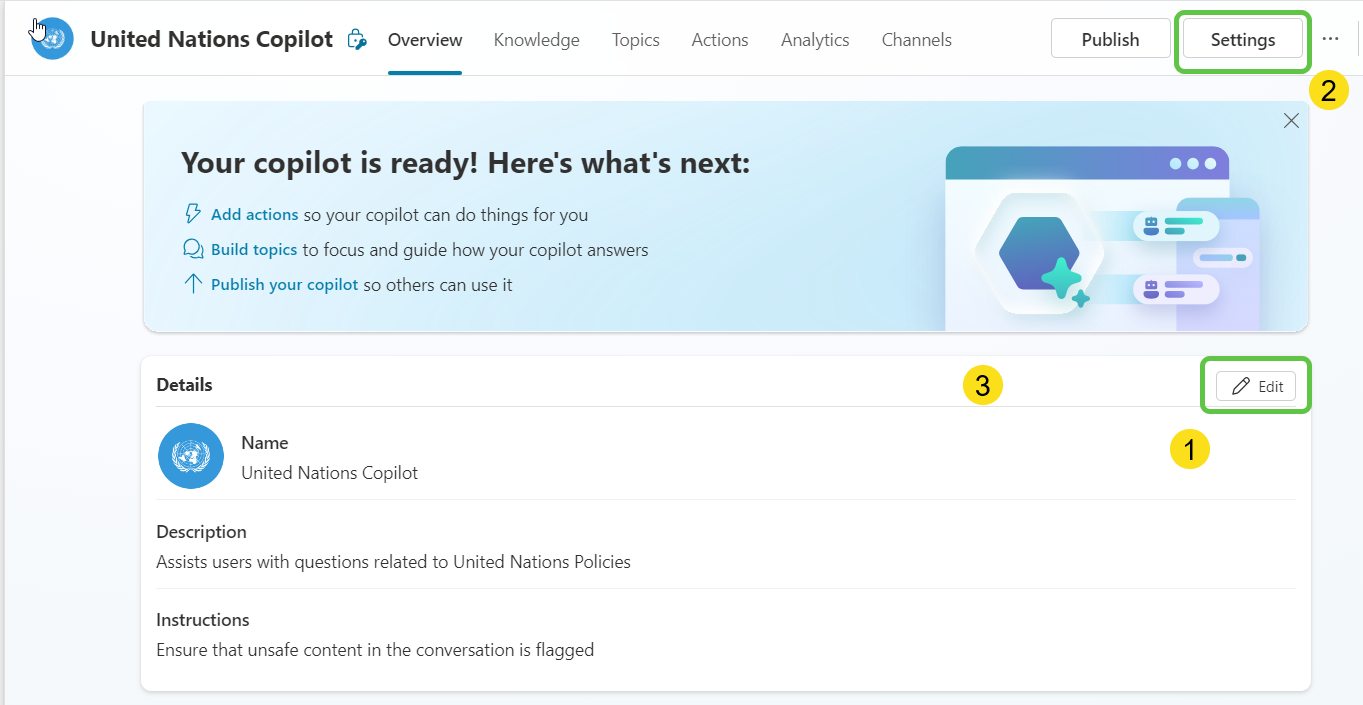Open the Channels tab
1363x705 pixels.
916,40
